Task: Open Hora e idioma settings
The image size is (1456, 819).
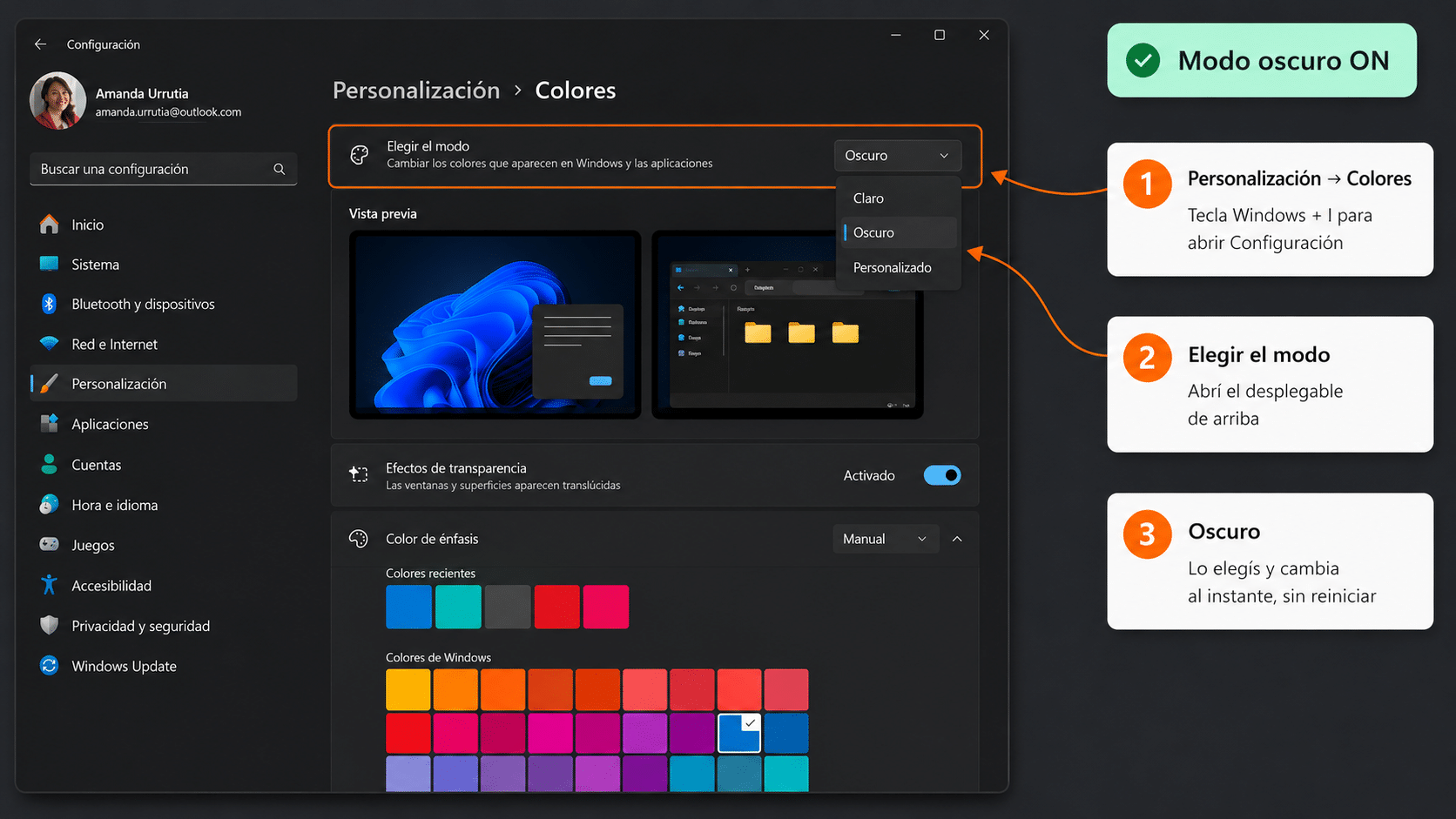Action: coord(164,505)
